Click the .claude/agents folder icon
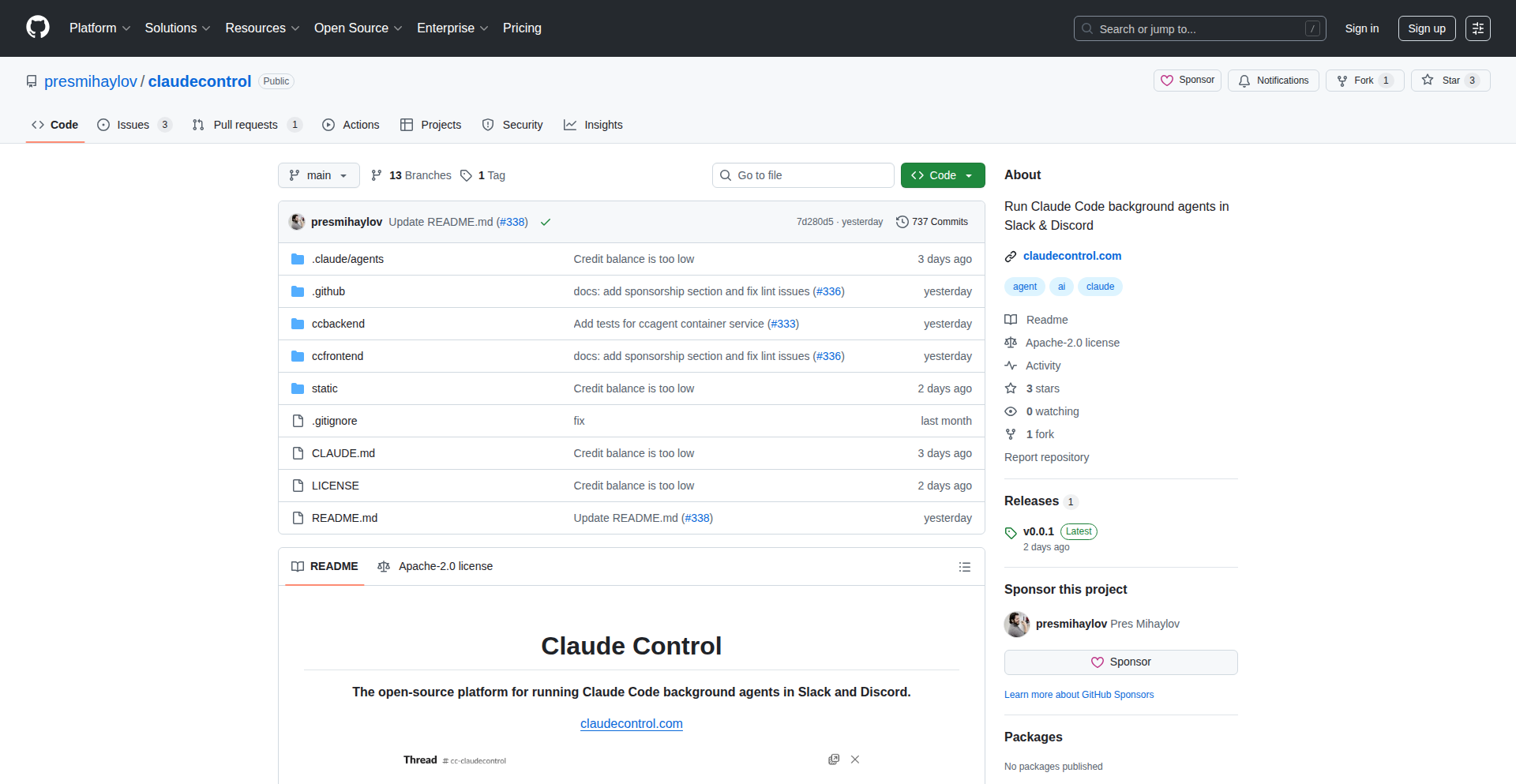 click(298, 259)
